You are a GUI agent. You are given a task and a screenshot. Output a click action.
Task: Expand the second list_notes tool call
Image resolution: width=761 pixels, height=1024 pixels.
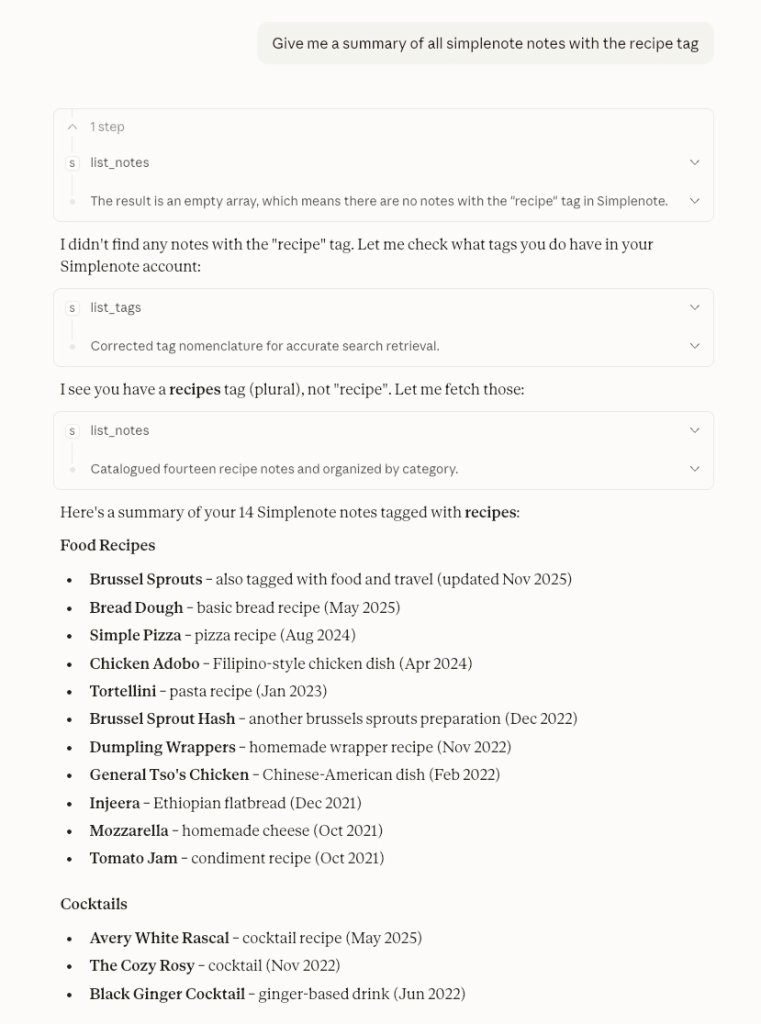(695, 430)
